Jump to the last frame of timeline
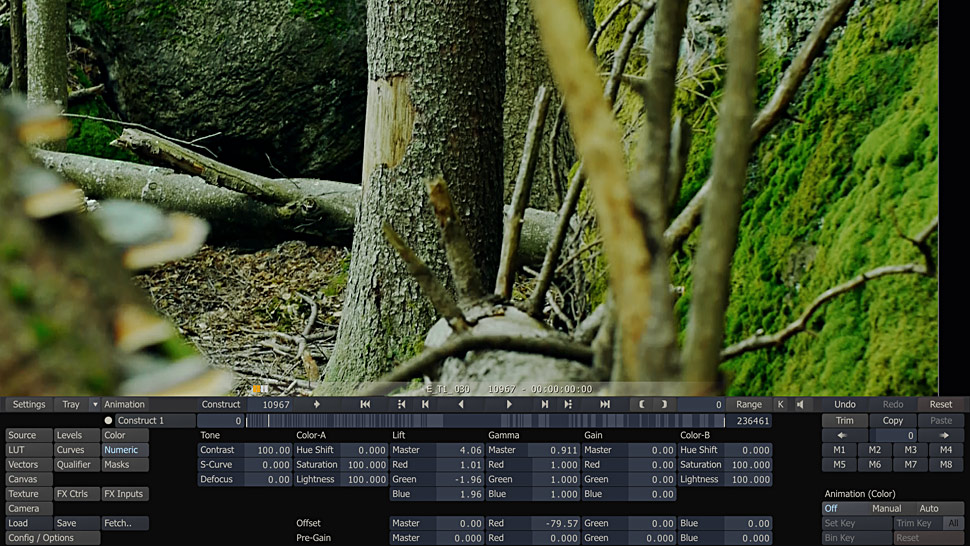 [605, 404]
